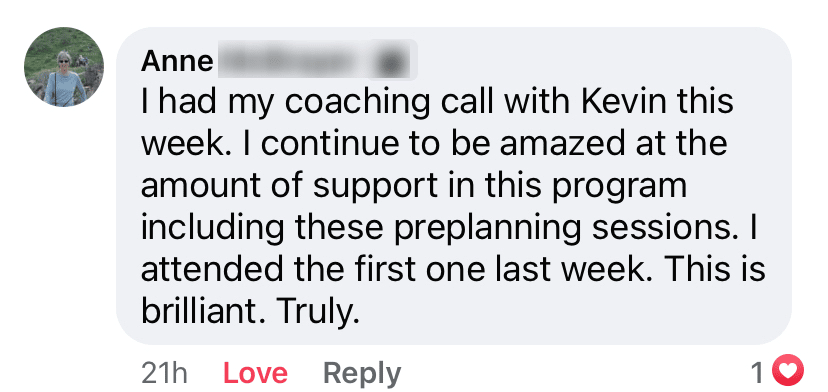Love Anne's comment
Screen dimensions: 828x392
point(255,374)
